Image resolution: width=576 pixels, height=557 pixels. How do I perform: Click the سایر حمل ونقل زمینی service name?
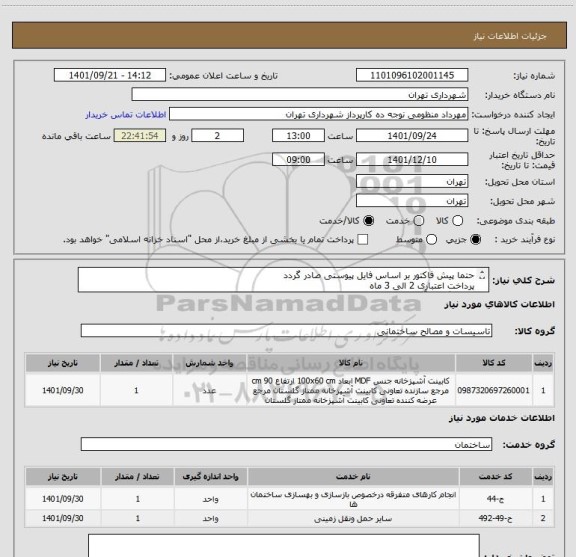point(353,519)
